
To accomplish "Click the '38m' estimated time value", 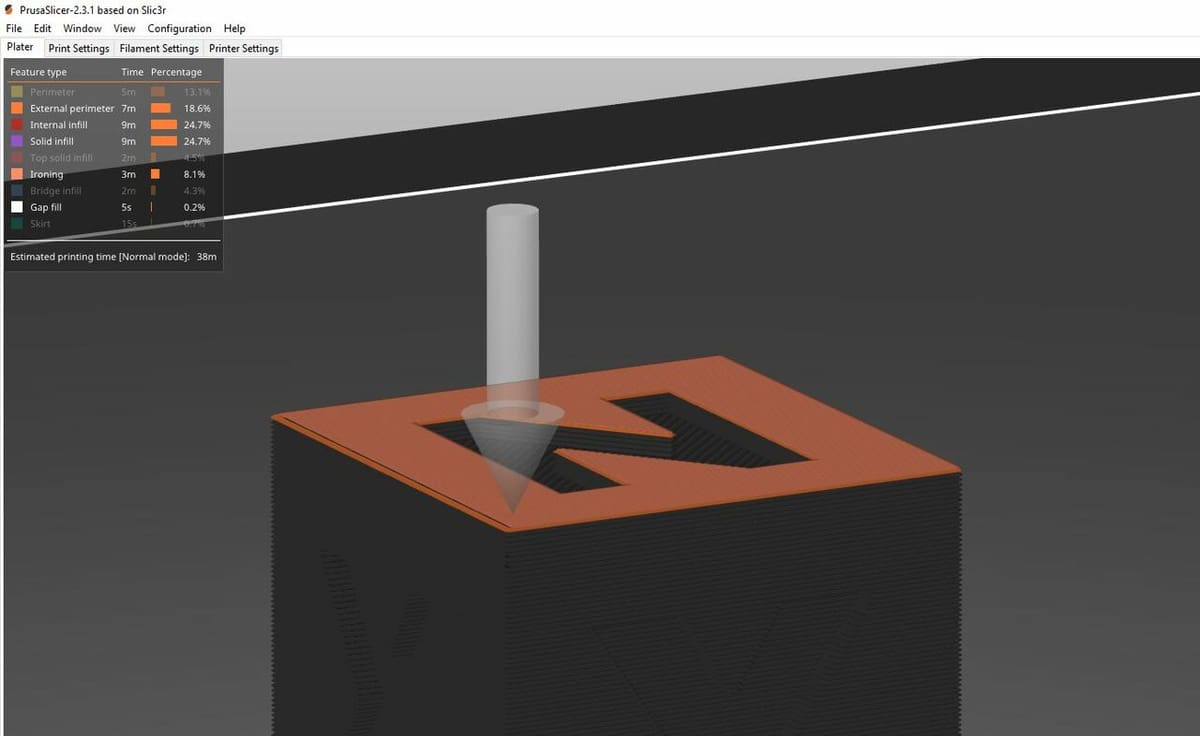I will [207, 257].
